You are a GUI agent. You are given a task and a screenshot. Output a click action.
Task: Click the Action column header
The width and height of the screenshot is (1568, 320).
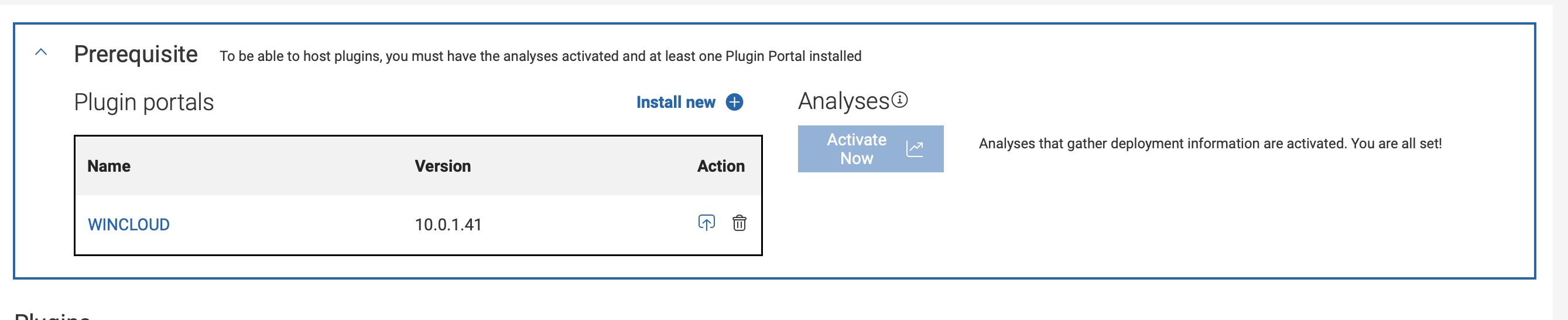720,166
